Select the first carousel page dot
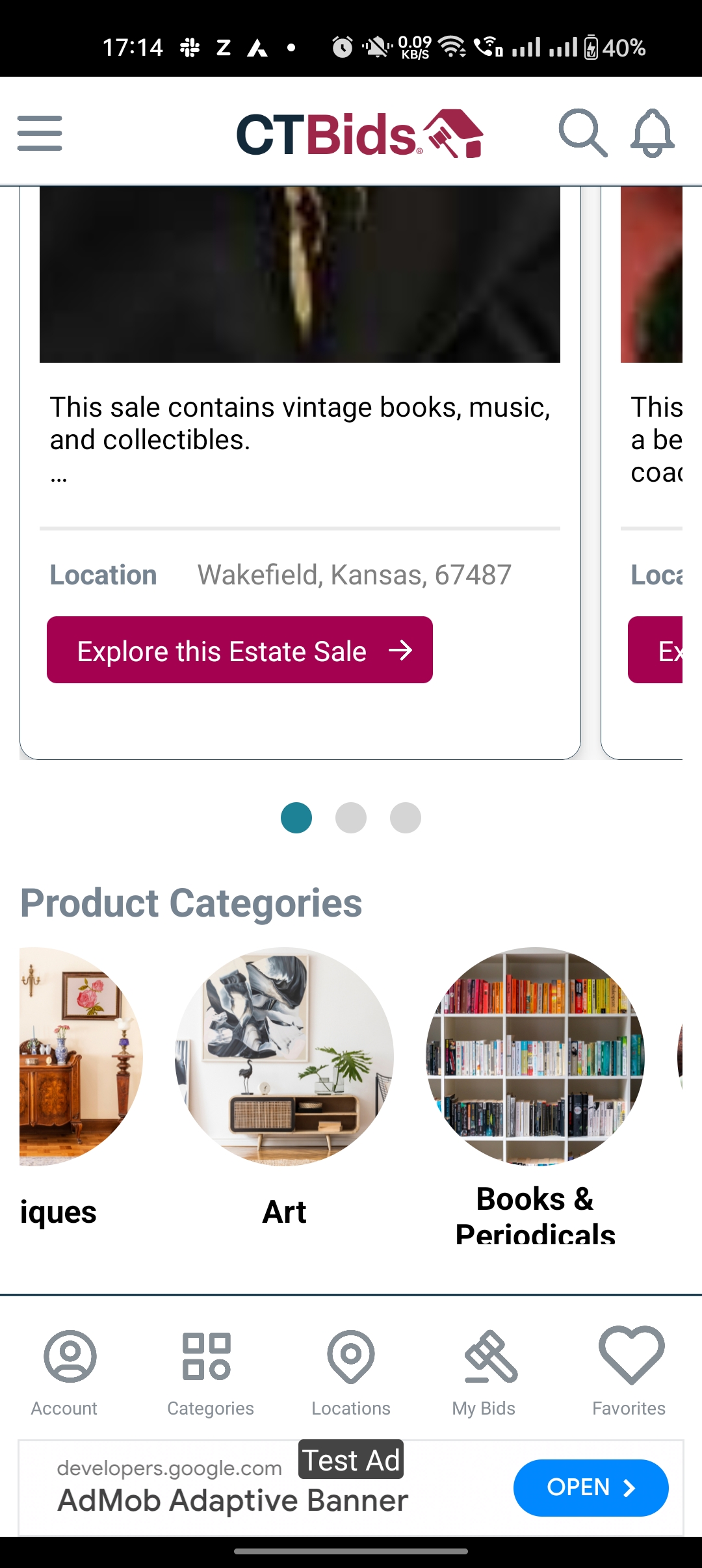 (x=296, y=818)
